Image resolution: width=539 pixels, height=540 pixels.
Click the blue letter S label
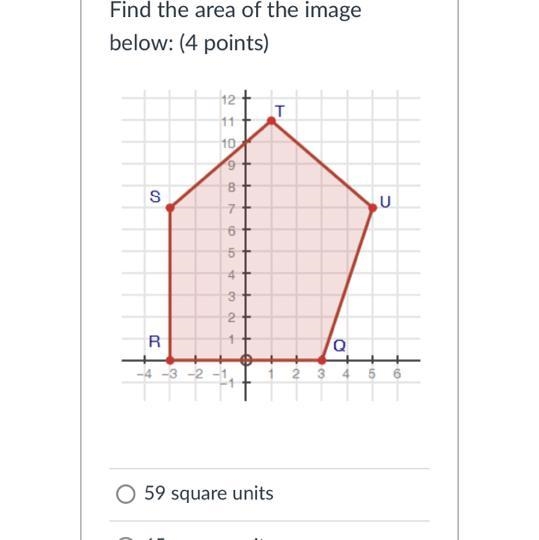(x=155, y=197)
